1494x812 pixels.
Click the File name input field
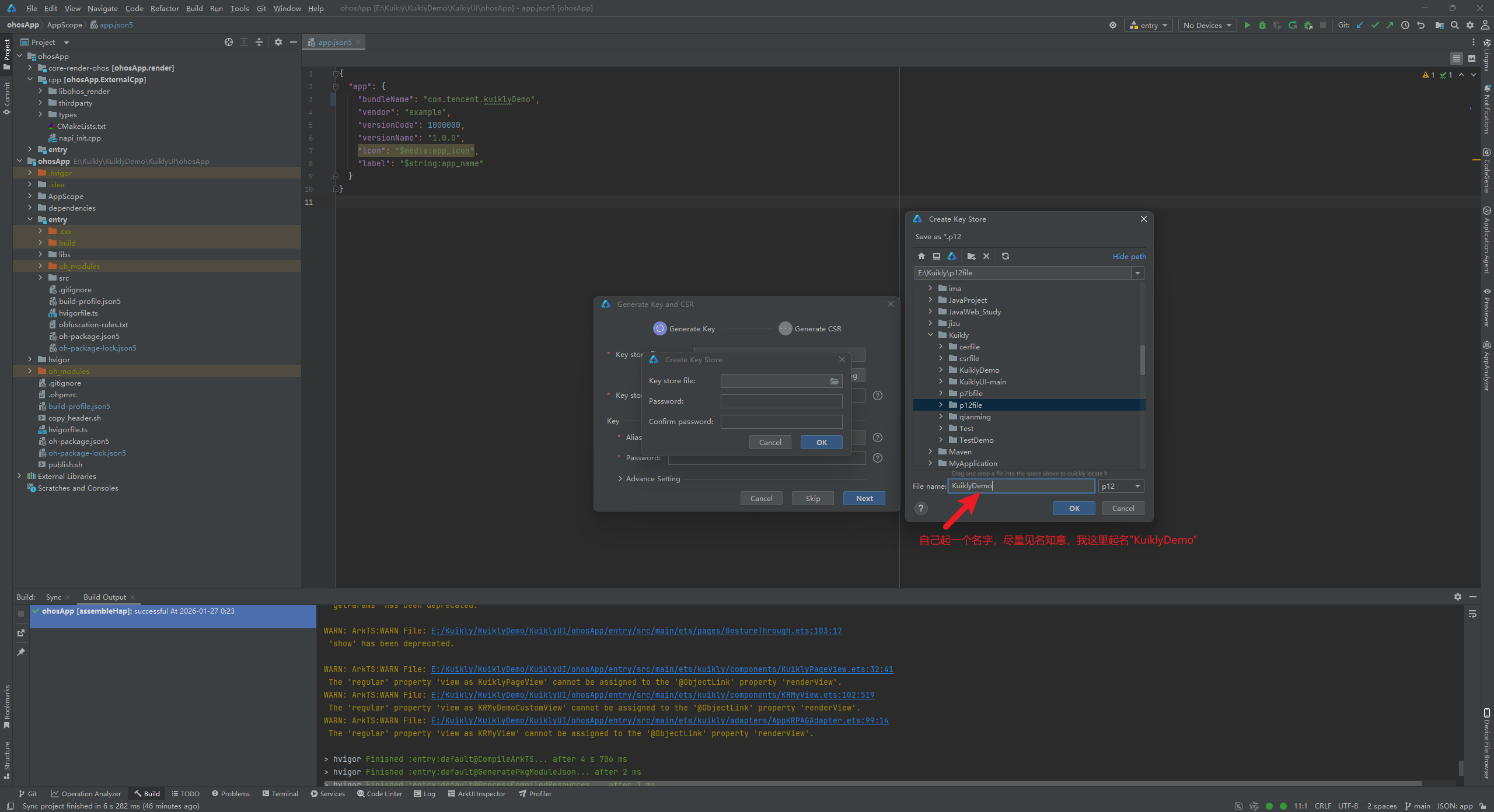click(1020, 486)
